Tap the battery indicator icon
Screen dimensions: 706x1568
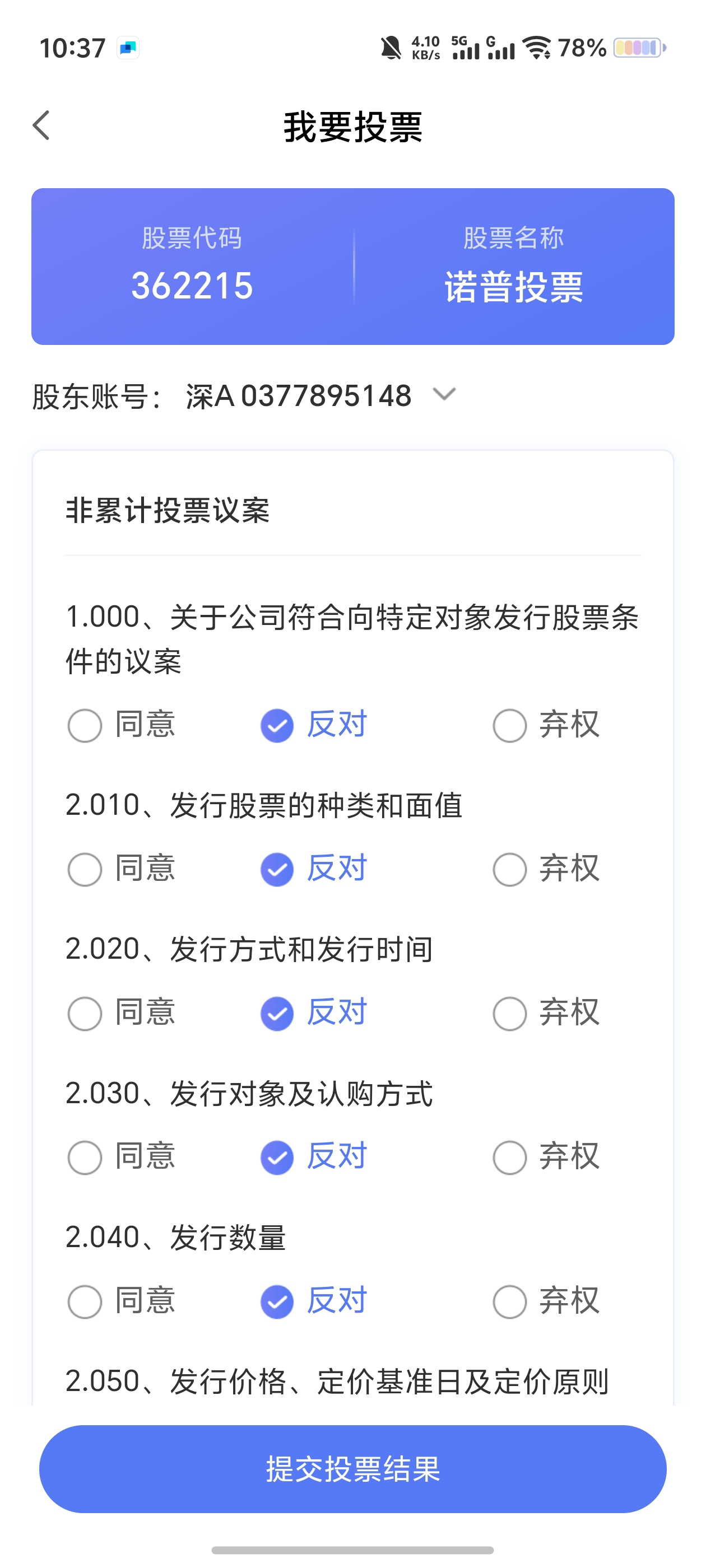tap(639, 48)
